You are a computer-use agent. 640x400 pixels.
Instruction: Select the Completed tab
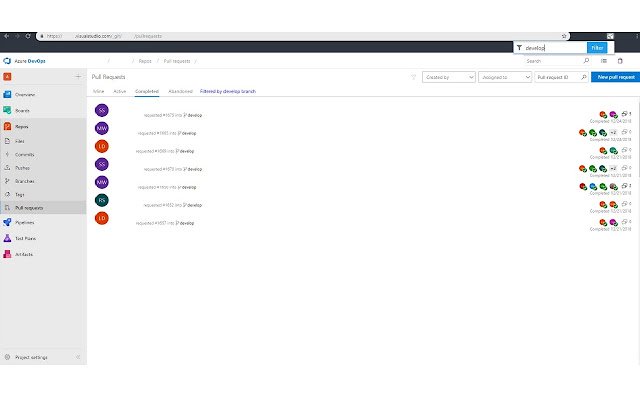tap(147, 91)
